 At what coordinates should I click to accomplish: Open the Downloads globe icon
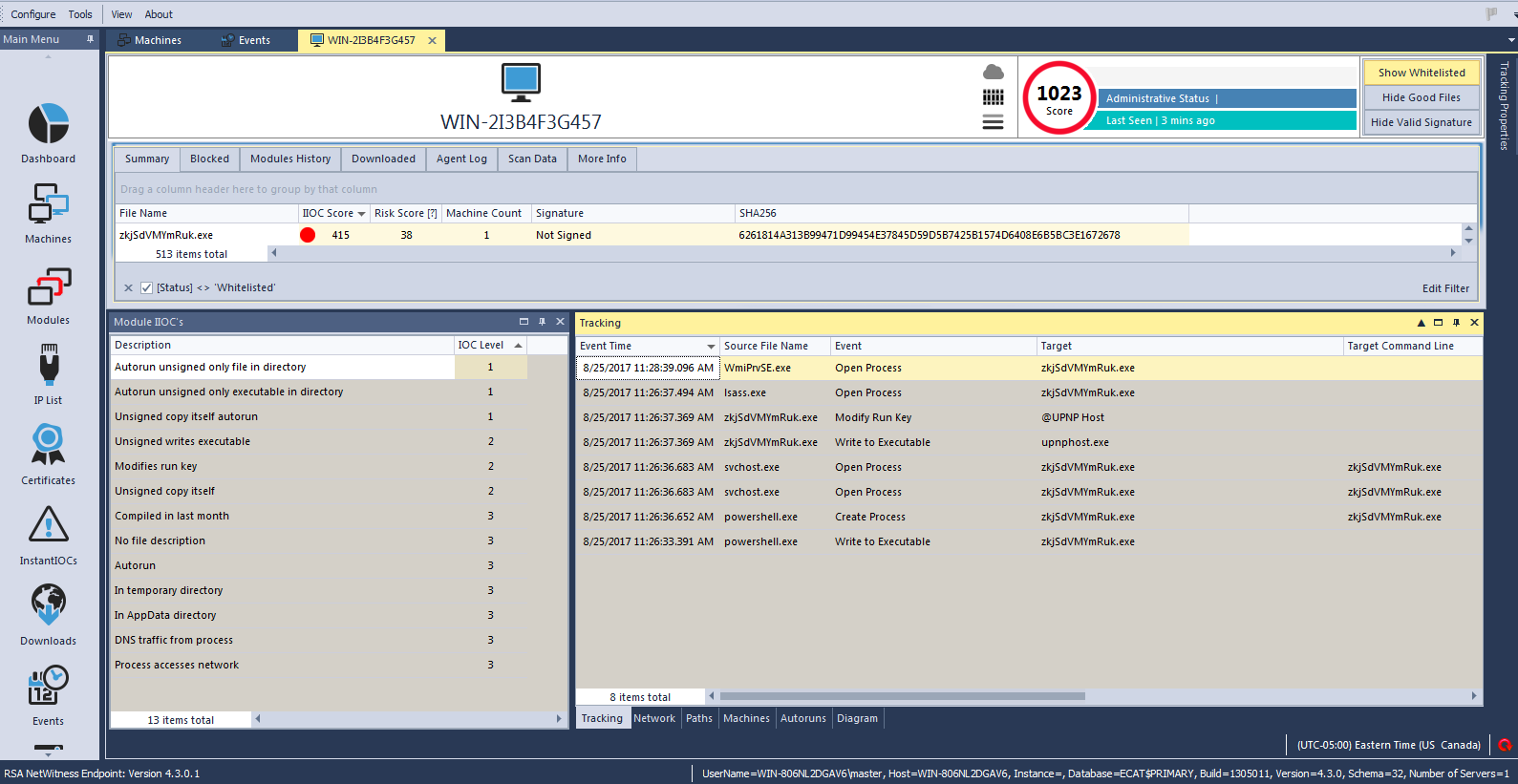[x=48, y=606]
